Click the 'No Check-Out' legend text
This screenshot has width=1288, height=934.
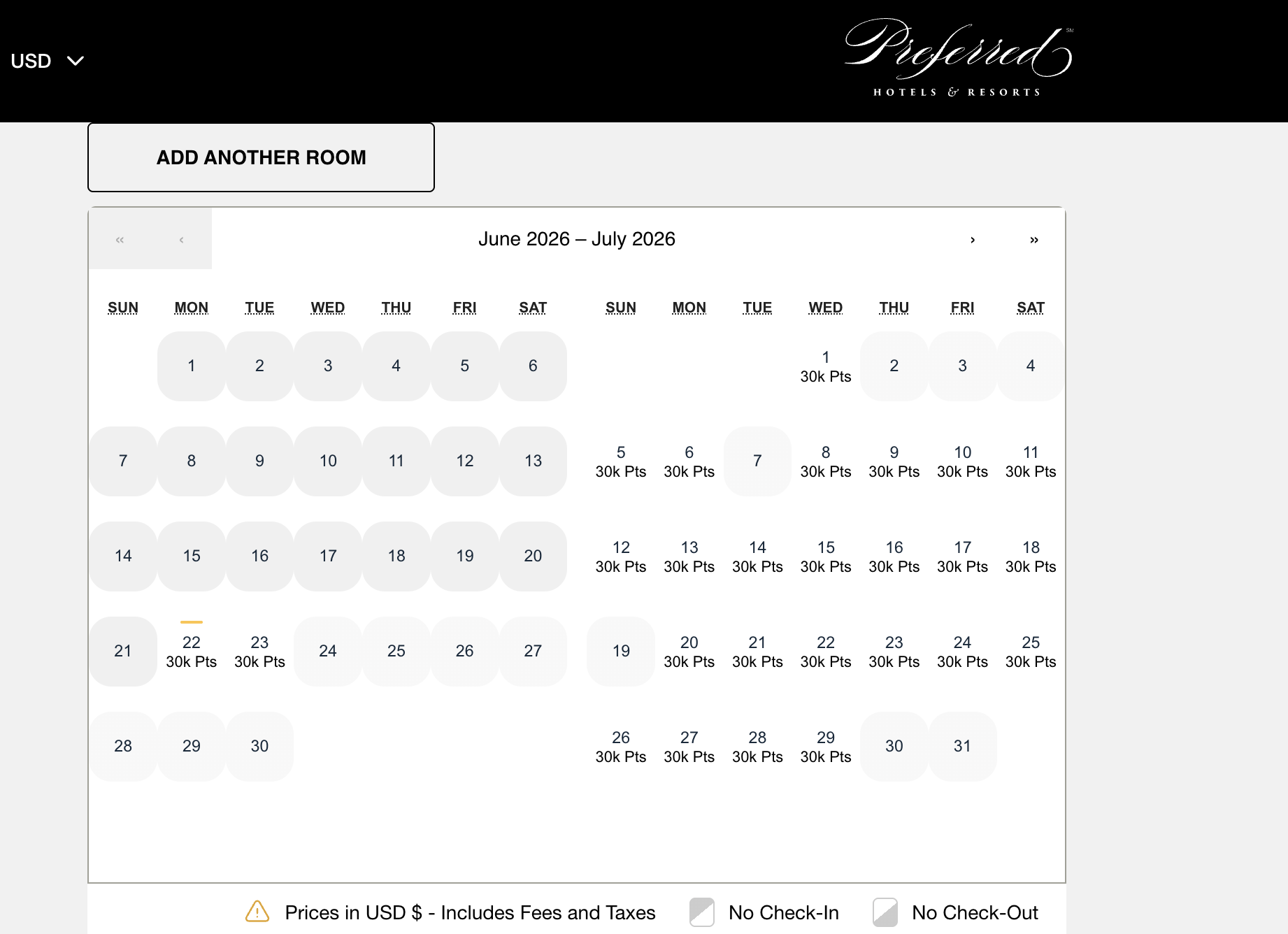[x=975, y=913]
